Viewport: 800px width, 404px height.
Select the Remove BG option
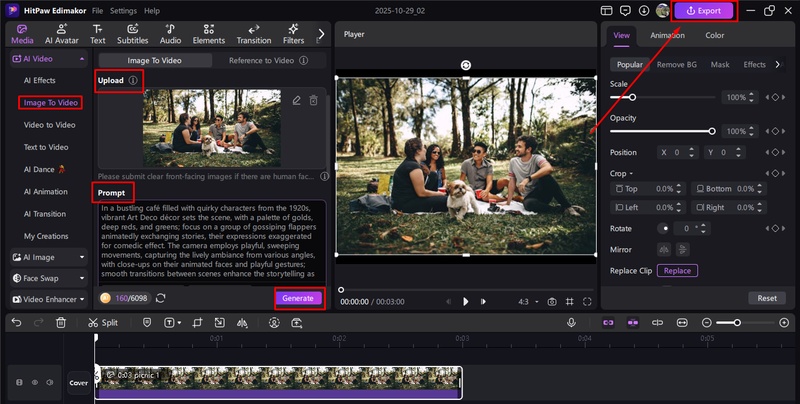(x=677, y=65)
